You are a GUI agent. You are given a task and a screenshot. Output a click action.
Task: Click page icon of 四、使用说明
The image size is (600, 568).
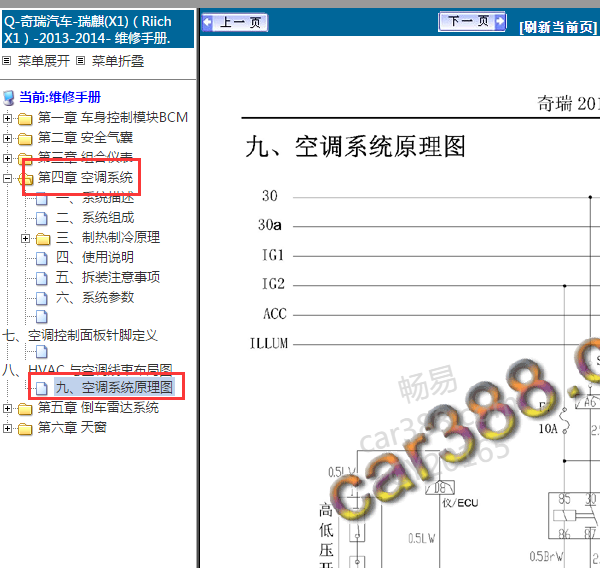click(x=42, y=258)
